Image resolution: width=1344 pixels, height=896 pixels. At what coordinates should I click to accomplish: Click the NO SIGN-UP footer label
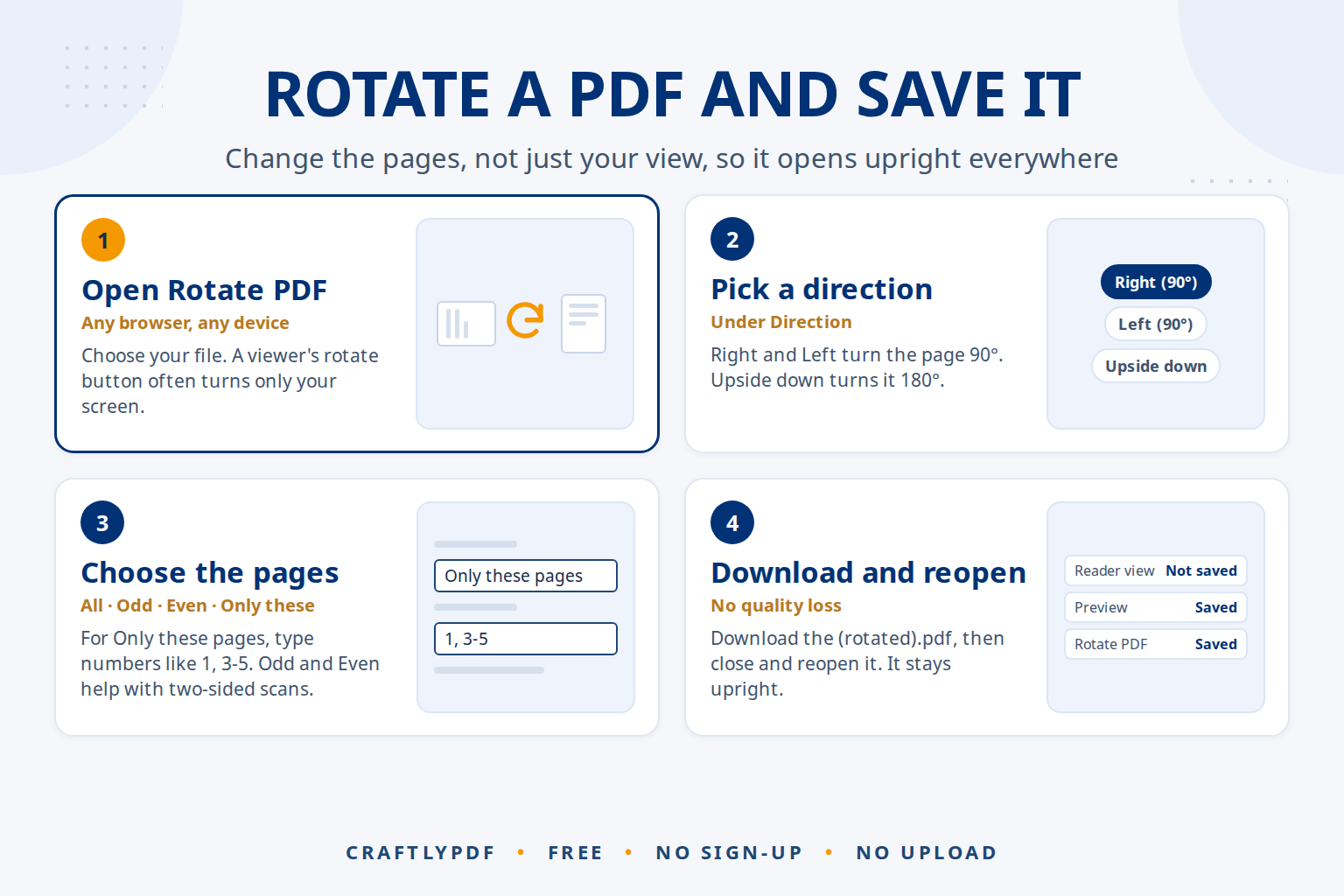tap(729, 853)
